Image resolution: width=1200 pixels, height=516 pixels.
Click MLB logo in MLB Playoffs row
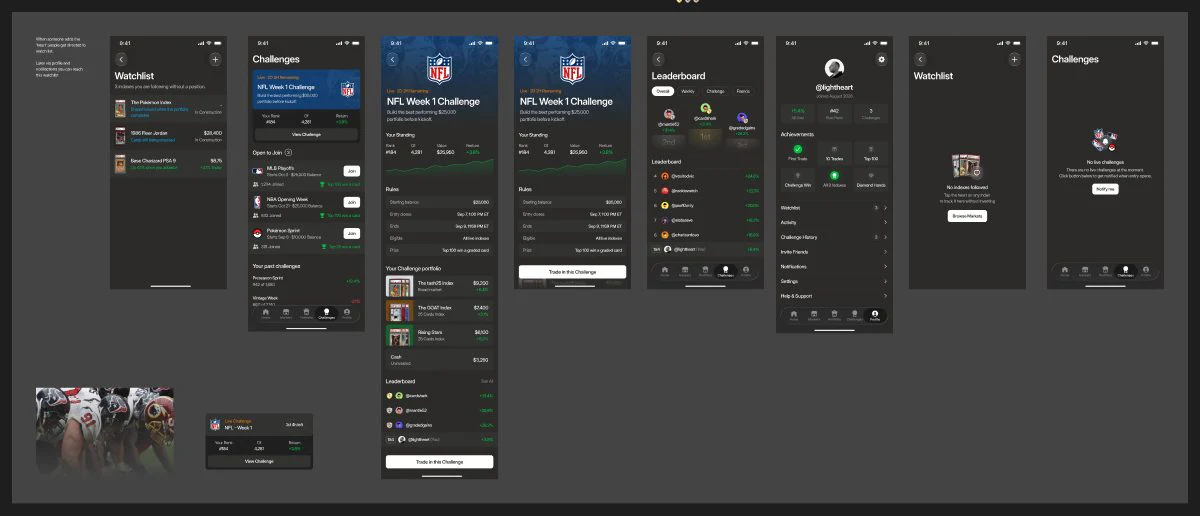tap(258, 172)
